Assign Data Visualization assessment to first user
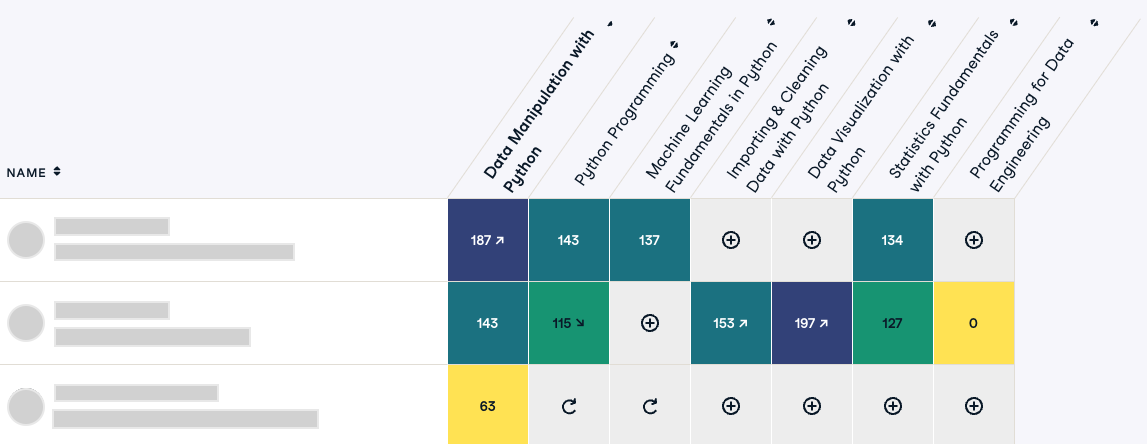1147x444 pixels. [x=811, y=240]
